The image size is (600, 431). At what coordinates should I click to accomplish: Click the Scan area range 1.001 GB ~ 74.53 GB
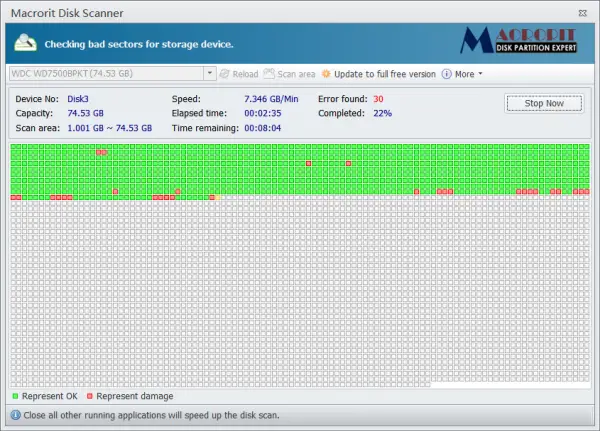pos(109,128)
